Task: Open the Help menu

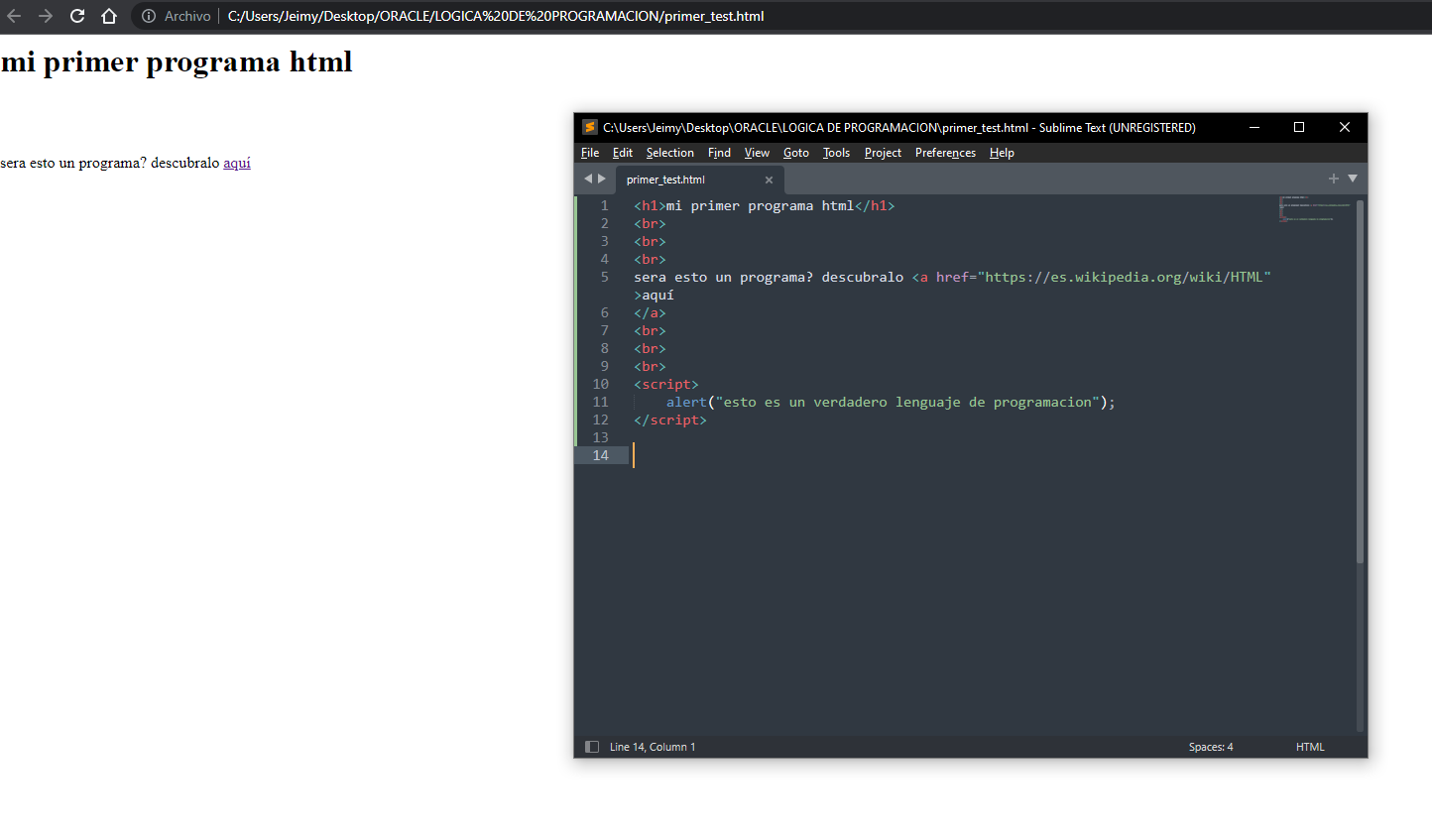Action: (1002, 153)
